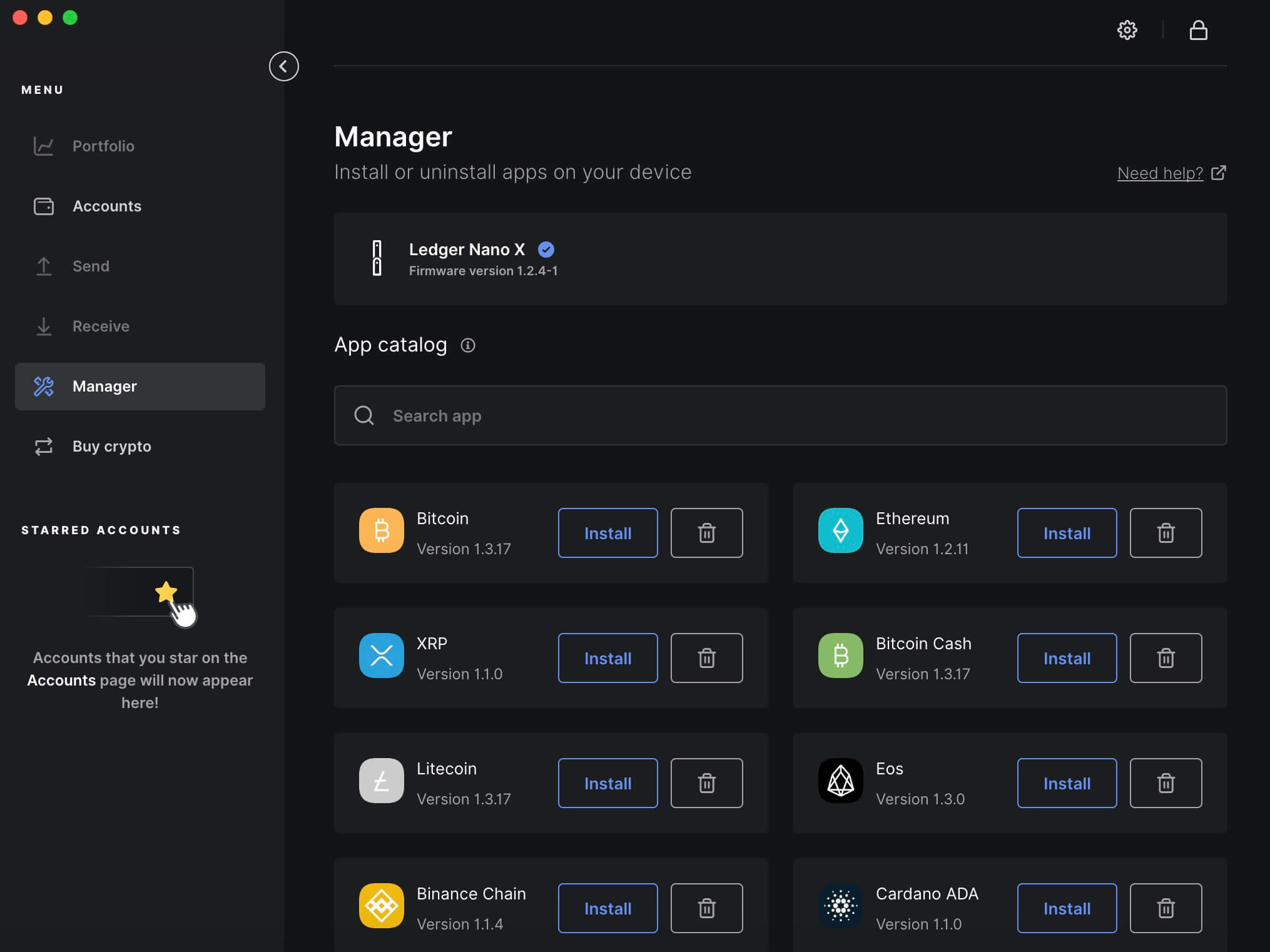Viewport: 1270px width, 952px height.
Task: Uninstall Bitcoin with the trash icon
Action: click(x=706, y=533)
